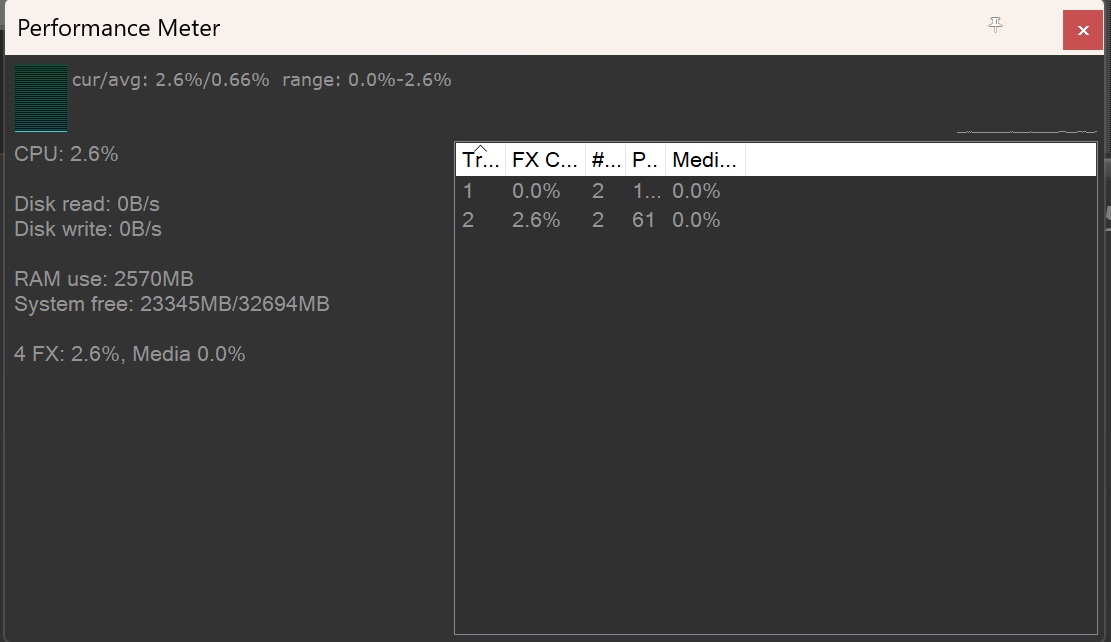The image size is (1111, 642).
Task: Click the 61 value in row 2
Action: pos(644,220)
